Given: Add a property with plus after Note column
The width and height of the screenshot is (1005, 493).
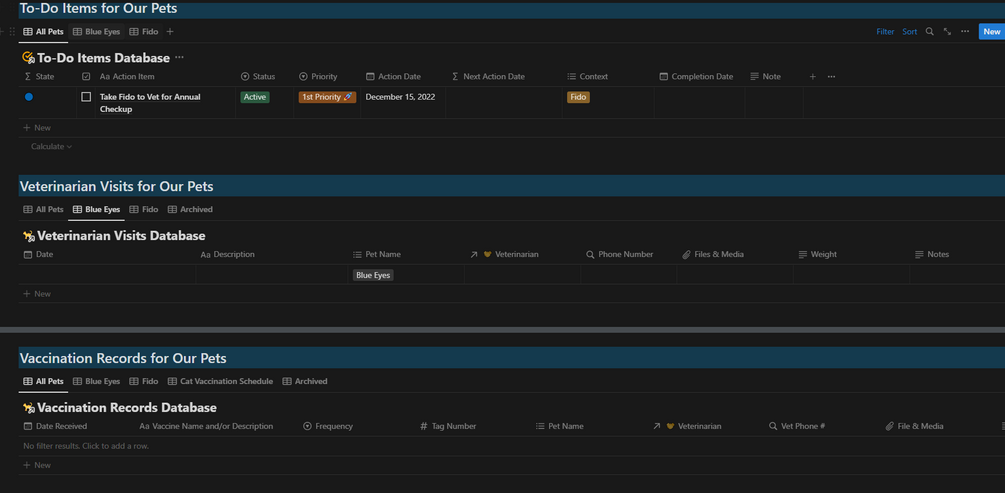Looking at the screenshot, I should coord(813,76).
